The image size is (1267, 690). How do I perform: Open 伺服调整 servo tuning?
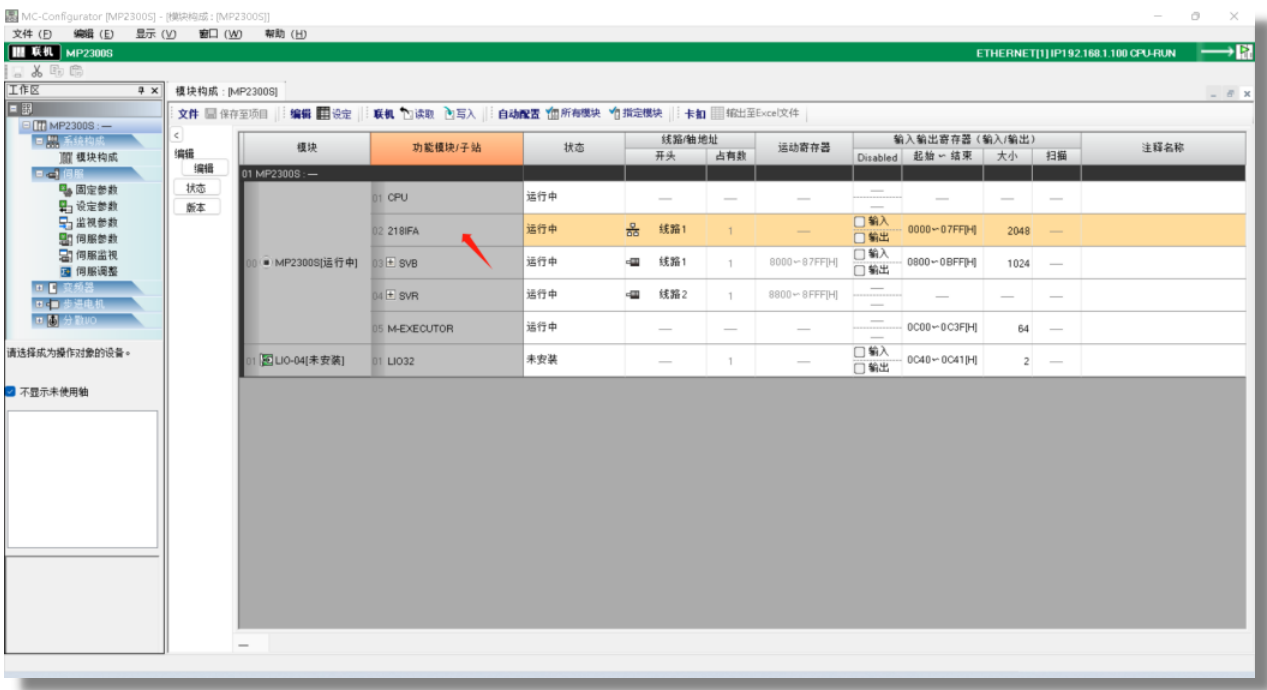88,271
